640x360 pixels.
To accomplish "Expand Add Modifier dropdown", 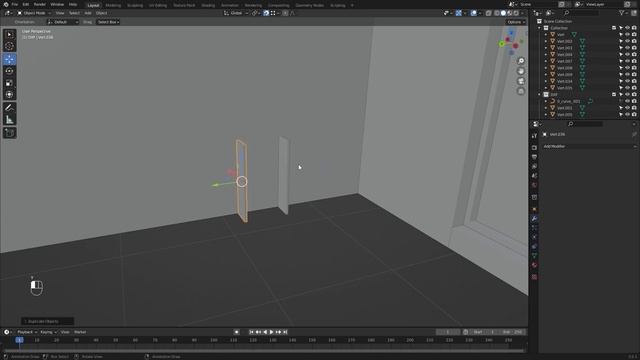I will tap(589, 146).
